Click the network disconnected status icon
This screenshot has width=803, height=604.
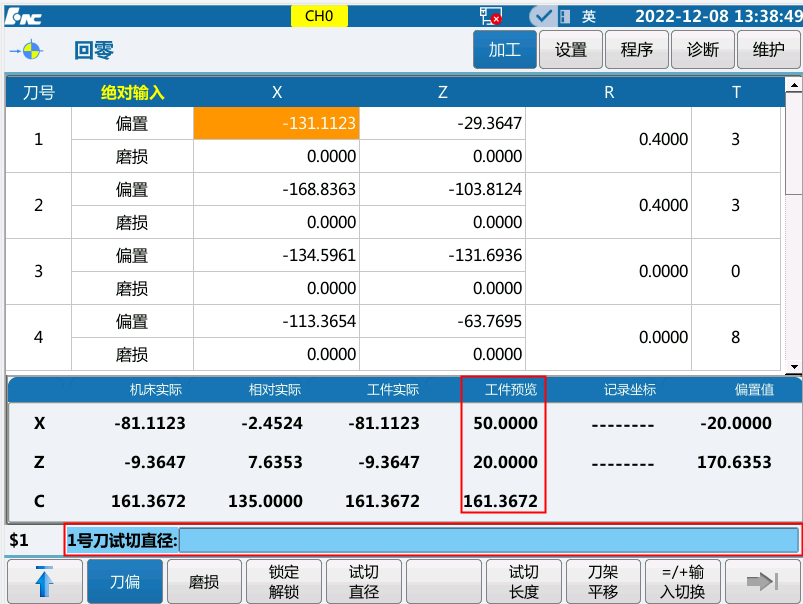(491, 16)
